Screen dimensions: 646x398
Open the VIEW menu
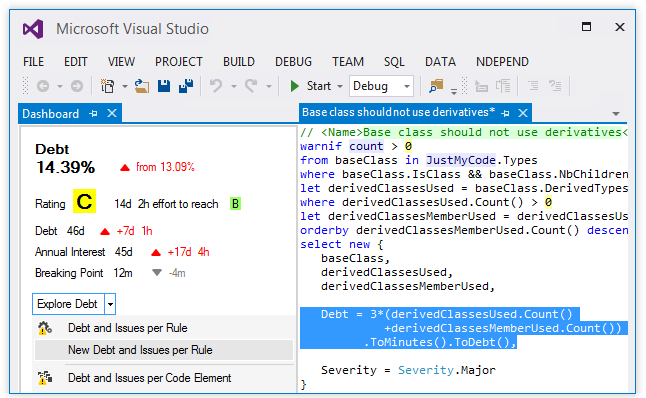tap(121, 62)
